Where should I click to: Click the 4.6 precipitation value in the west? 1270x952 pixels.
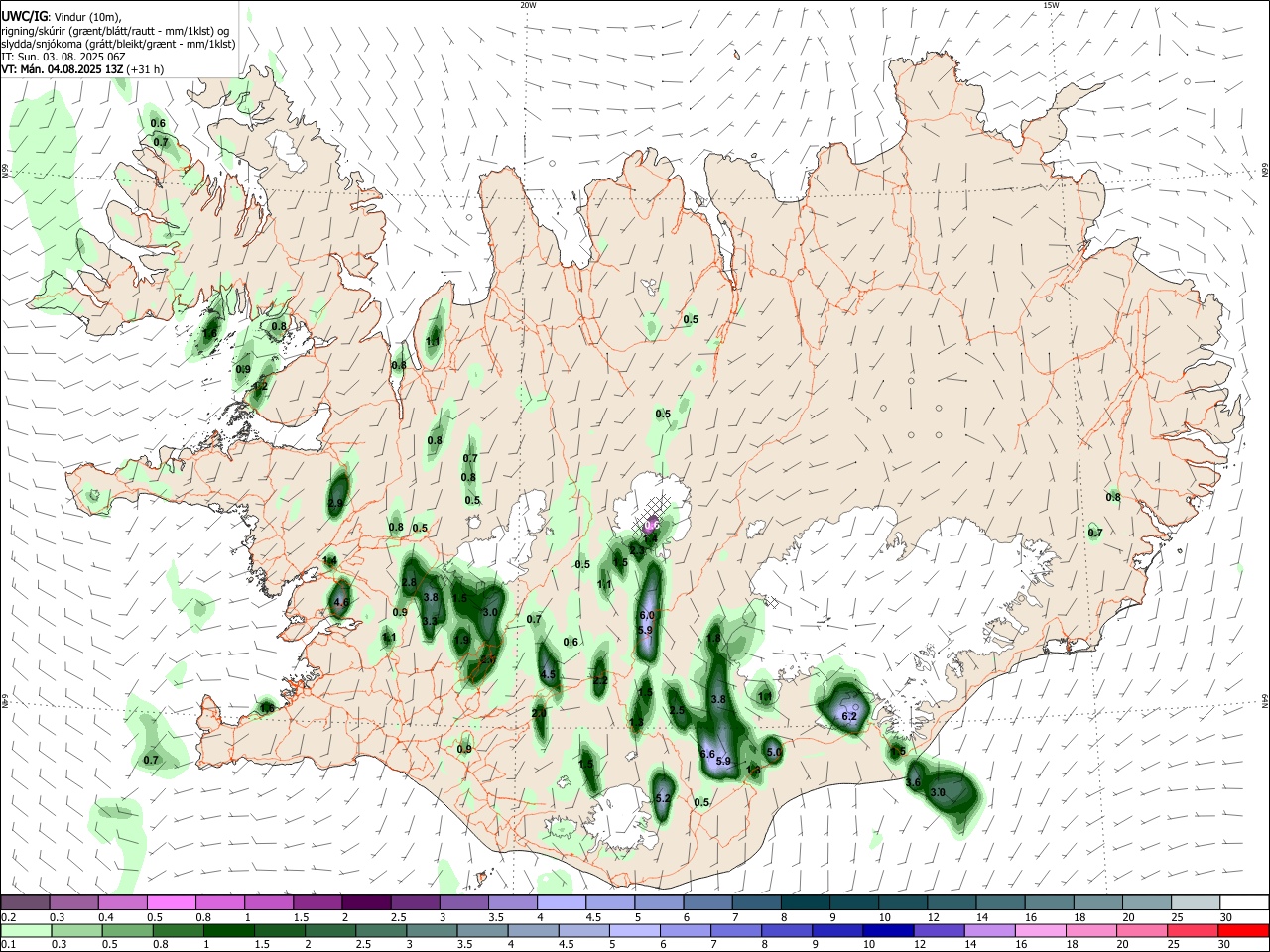(x=341, y=602)
